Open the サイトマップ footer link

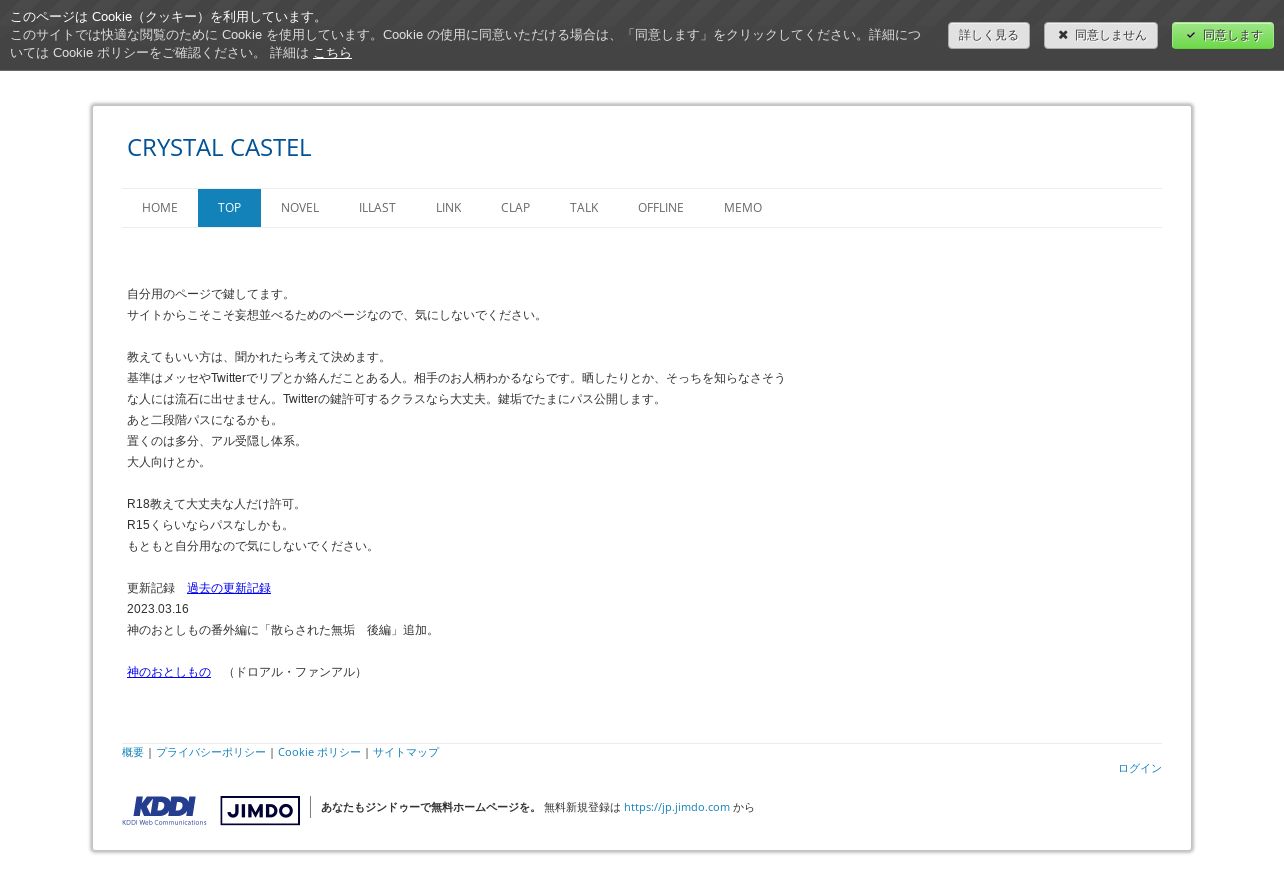pos(406,752)
